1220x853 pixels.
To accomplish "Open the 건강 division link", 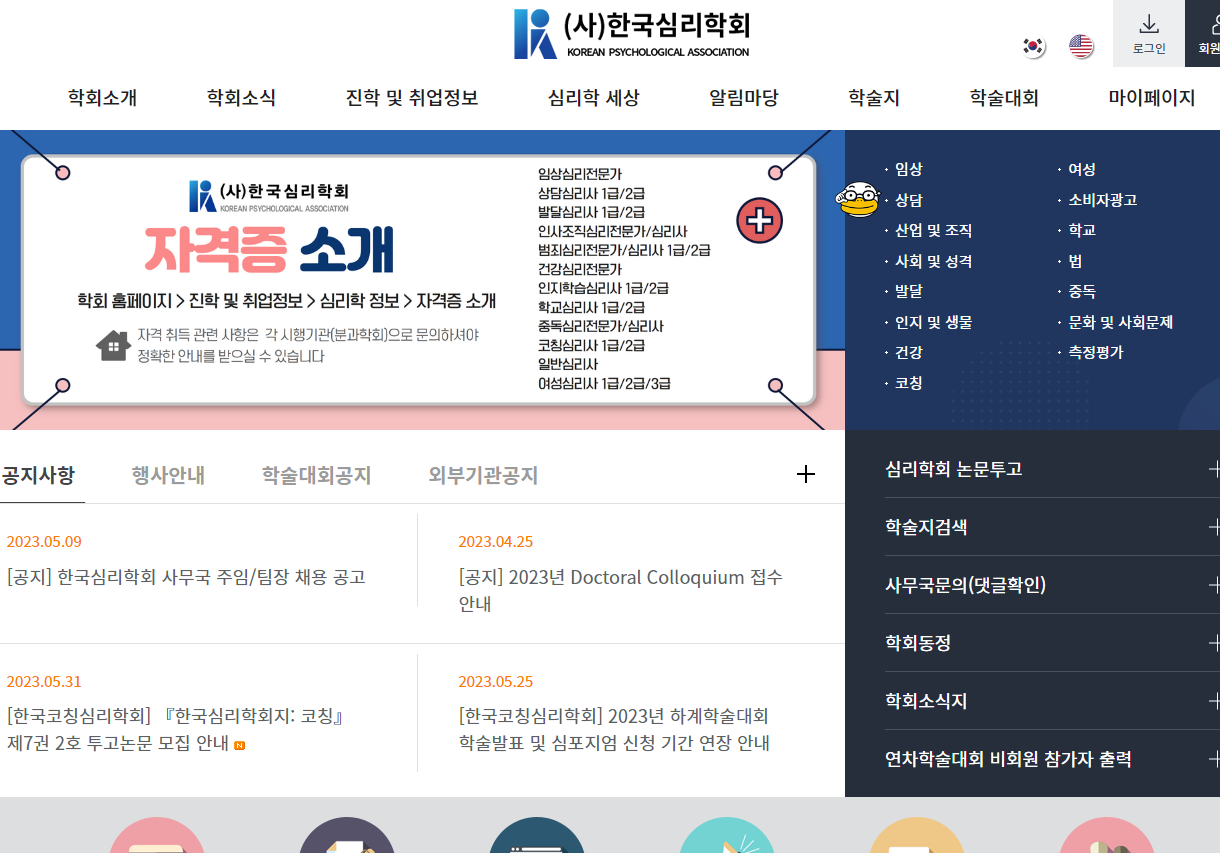I will tap(908, 352).
